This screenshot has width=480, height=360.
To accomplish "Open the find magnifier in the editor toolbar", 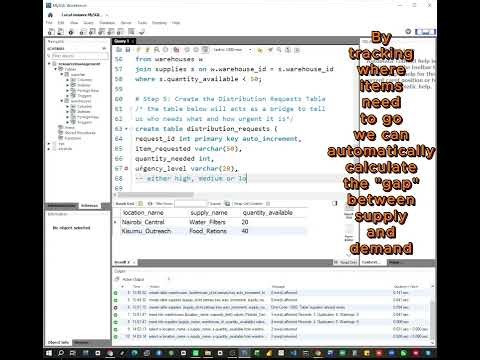I will [279, 50].
